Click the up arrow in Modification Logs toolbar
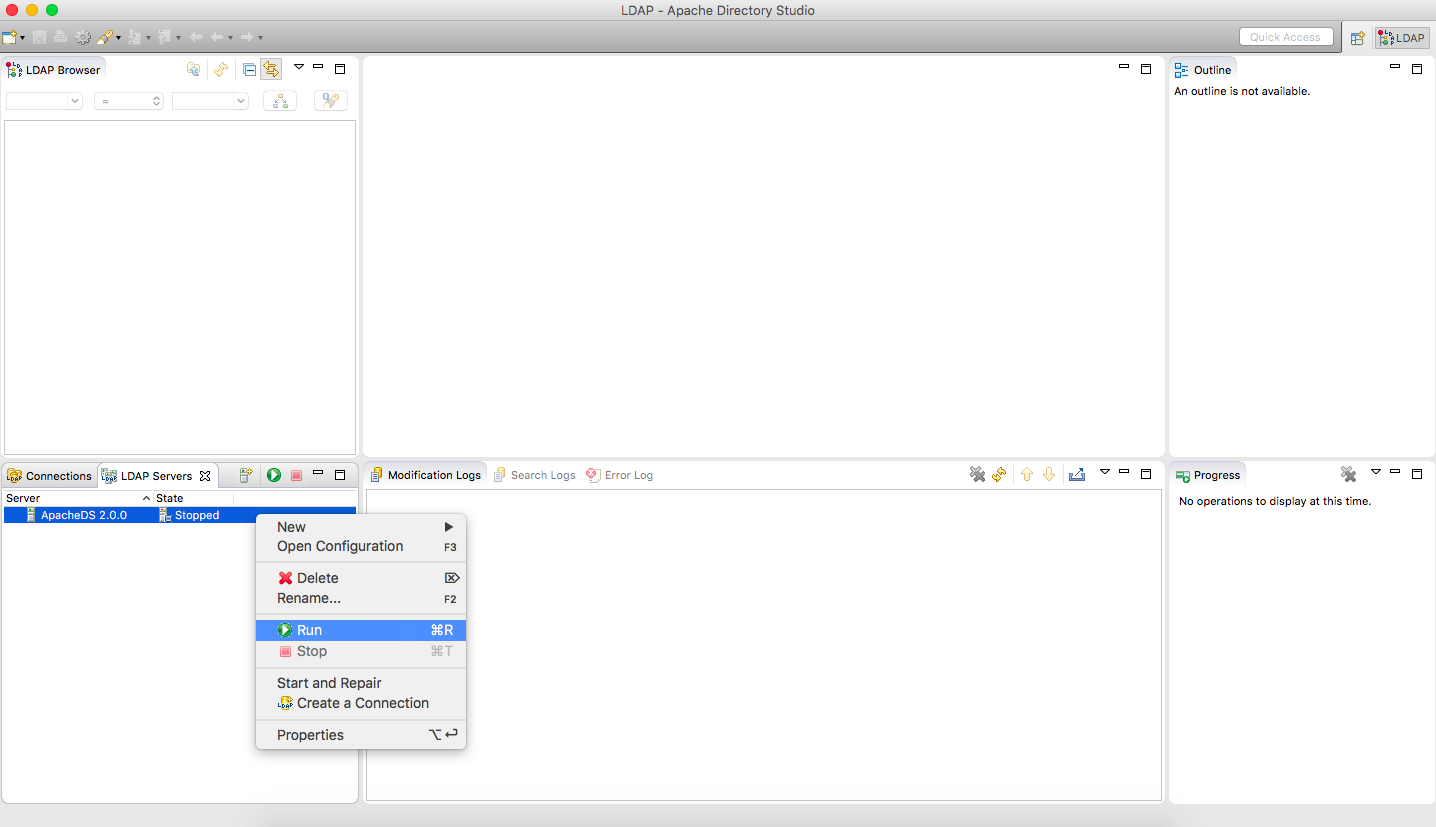 tap(1027, 474)
